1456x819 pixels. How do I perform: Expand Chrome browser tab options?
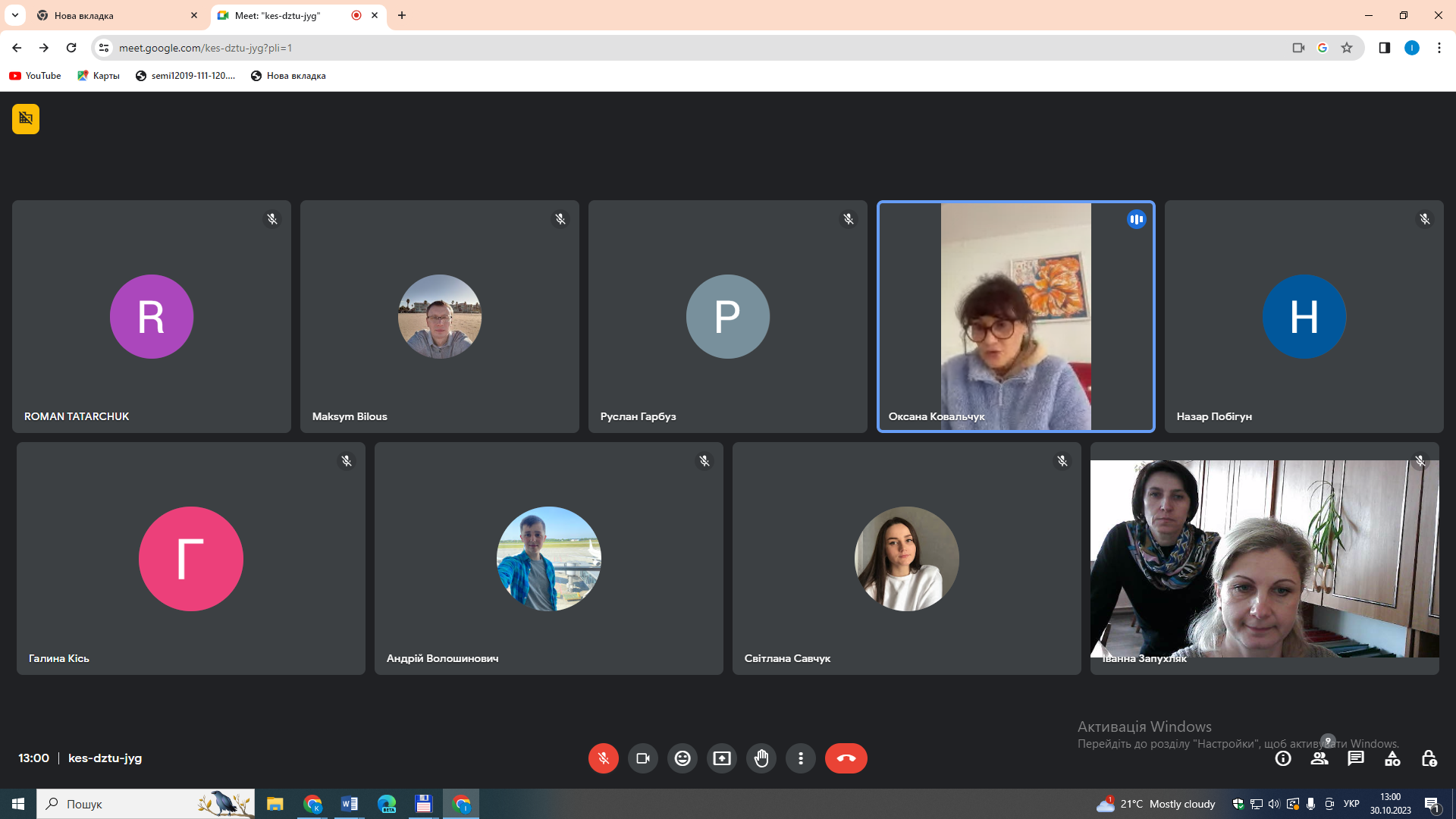15,15
